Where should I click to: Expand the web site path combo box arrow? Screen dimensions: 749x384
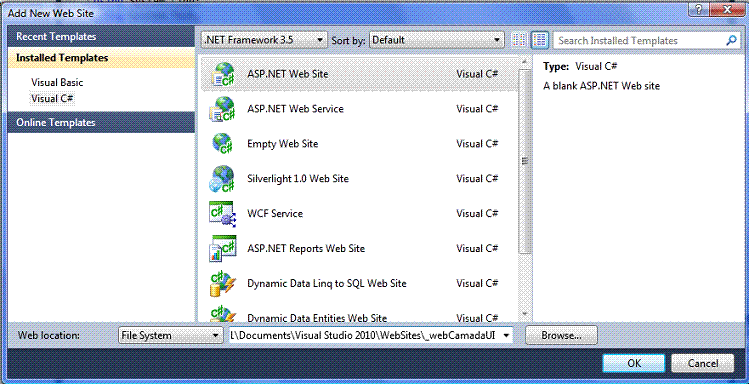[x=506, y=335]
